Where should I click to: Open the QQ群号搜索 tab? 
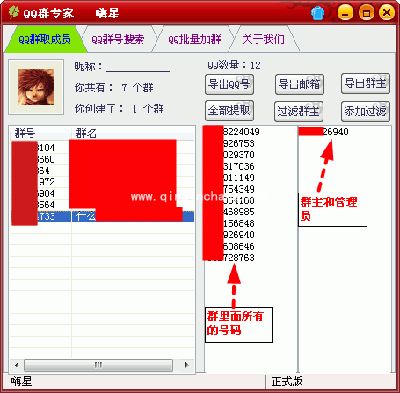point(118,39)
